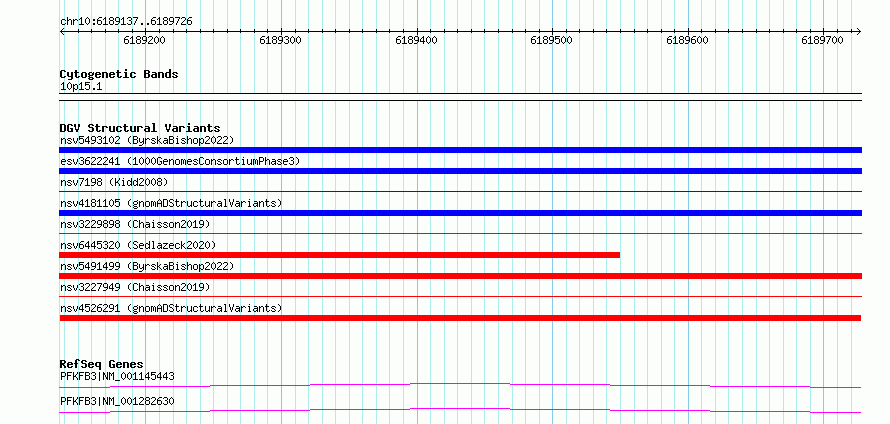
Task: Click the right arrowhead of the ruler
Action: [859, 32]
